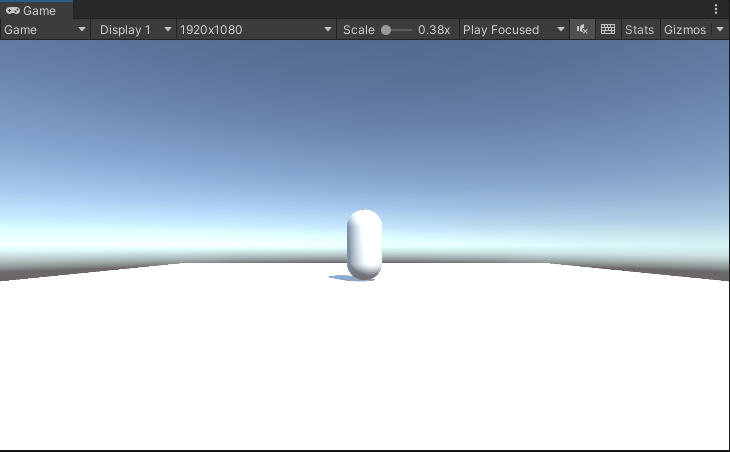Click the Scale label text
The image size is (730, 452).
pos(358,30)
